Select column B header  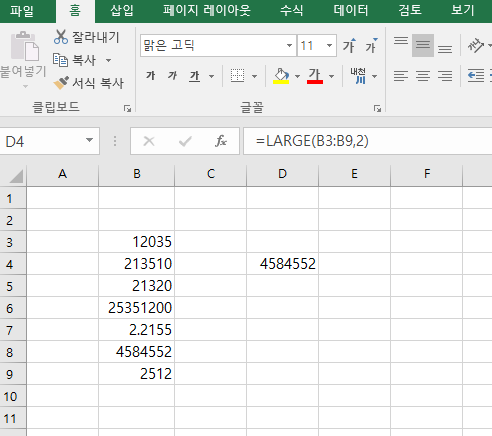[137, 174]
